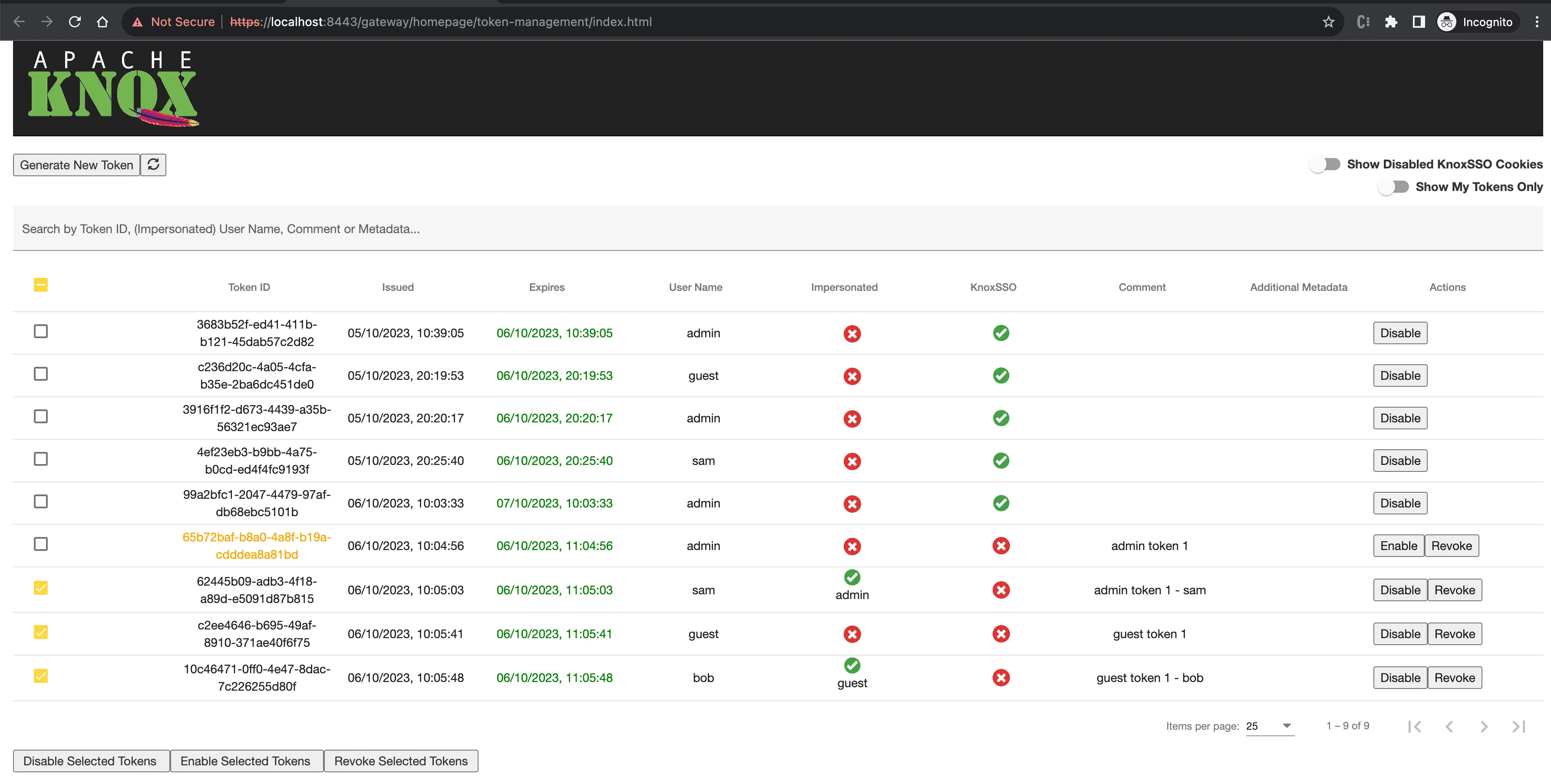Click the select-all header checkbox

[40, 285]
